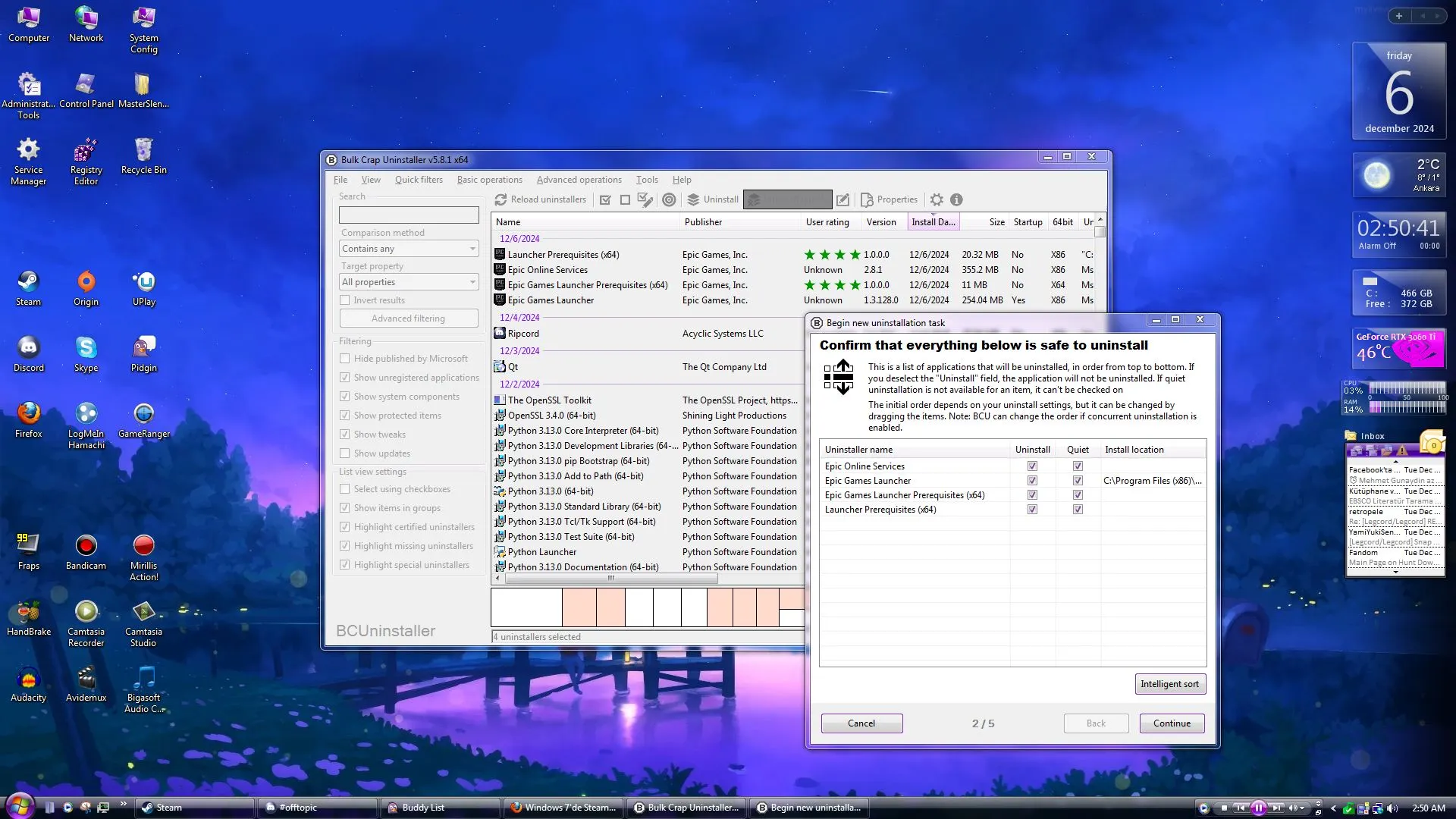Viewport: 1456px width, 819px height.
Task: Click the Search input field
Action: coord(409,215)
